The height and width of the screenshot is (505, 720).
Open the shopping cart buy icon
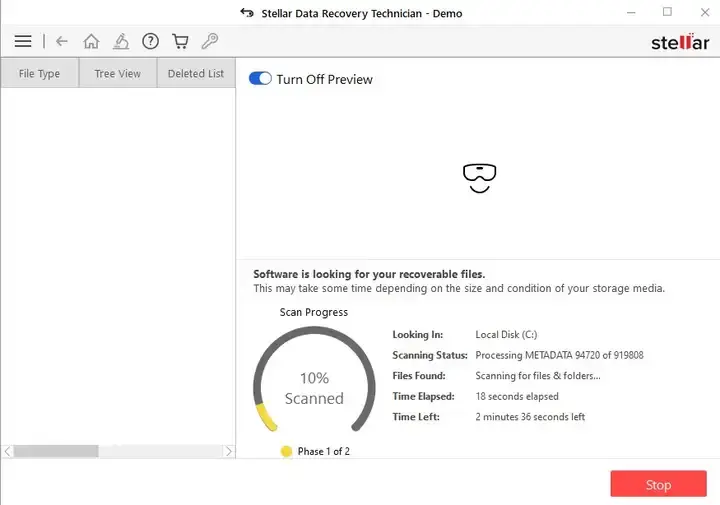180,41
